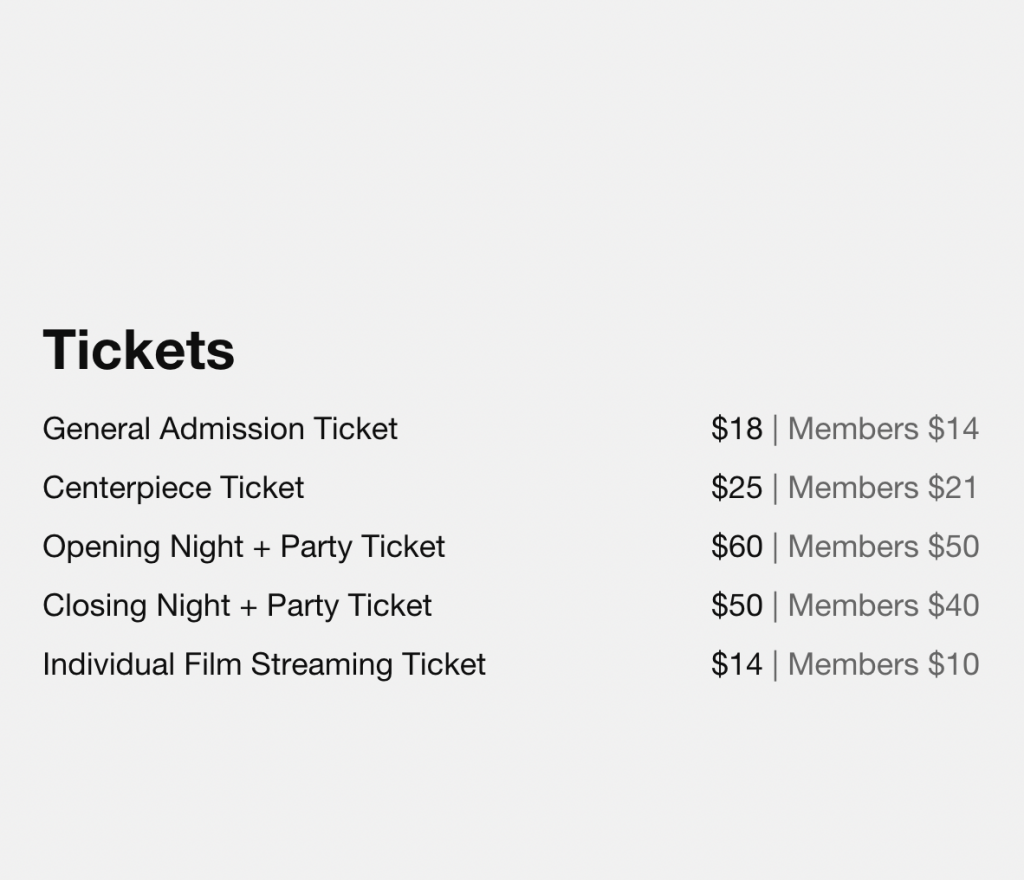Image resolution: width=1024 pixels, height=880 pixels.
Task: Click the Members $50 price
Action: 883,546
